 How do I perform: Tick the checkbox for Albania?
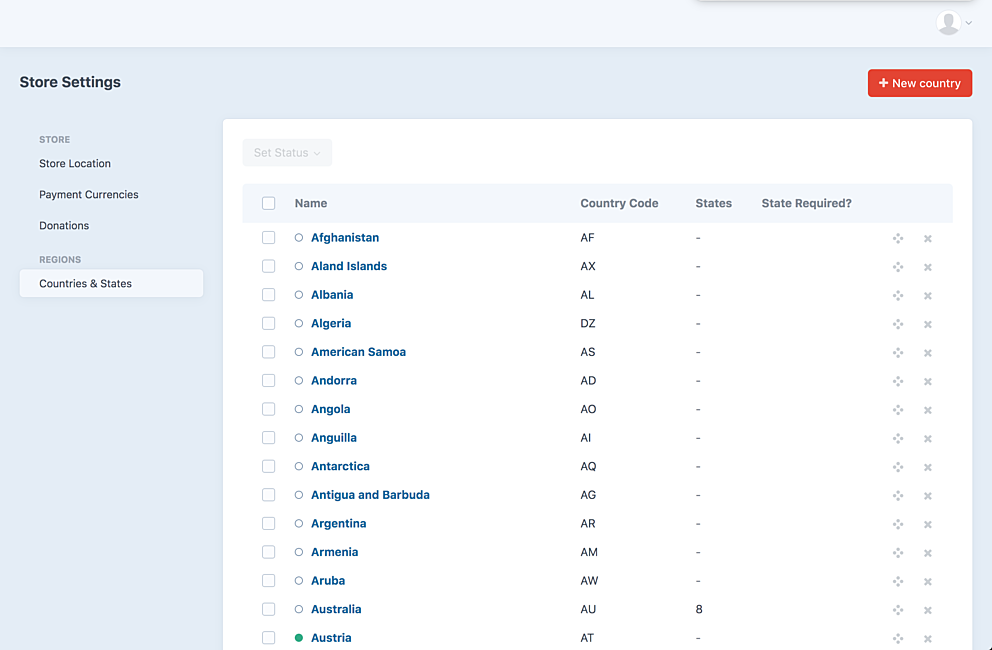tap(268, 295)
